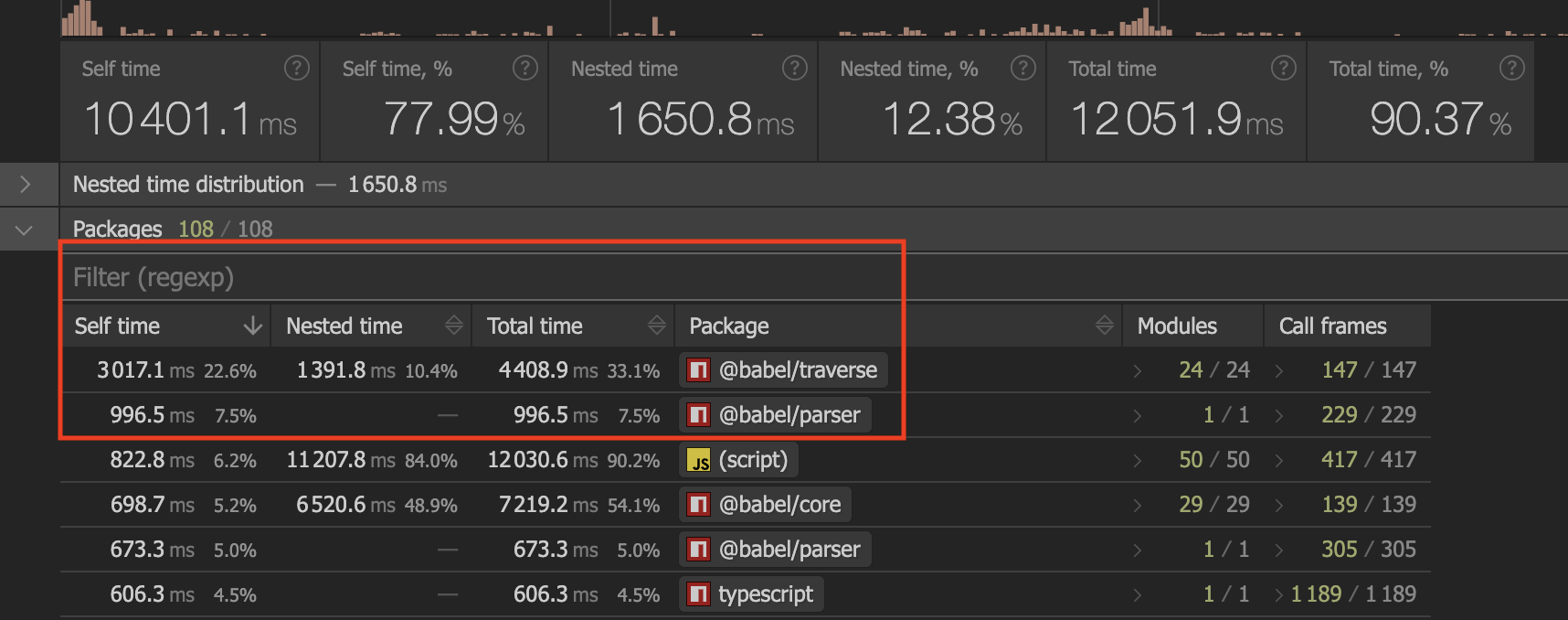Open the help icon on Self time, % card

pos(525,68)
